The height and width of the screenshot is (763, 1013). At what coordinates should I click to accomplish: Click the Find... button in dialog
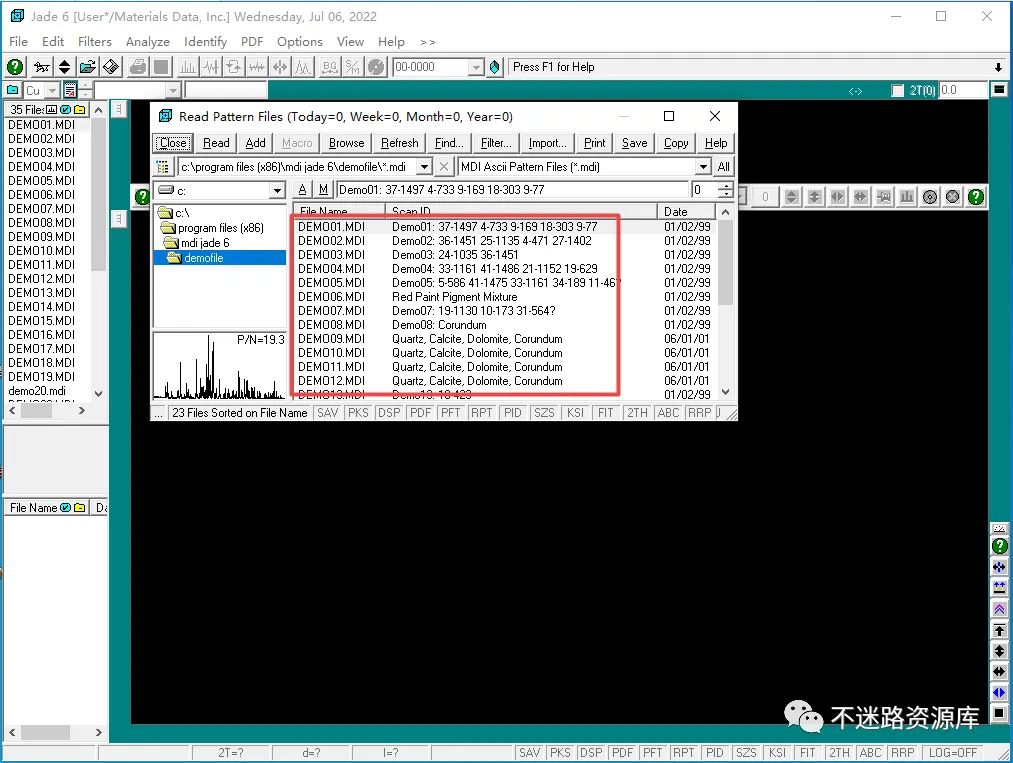pos(449,143)
